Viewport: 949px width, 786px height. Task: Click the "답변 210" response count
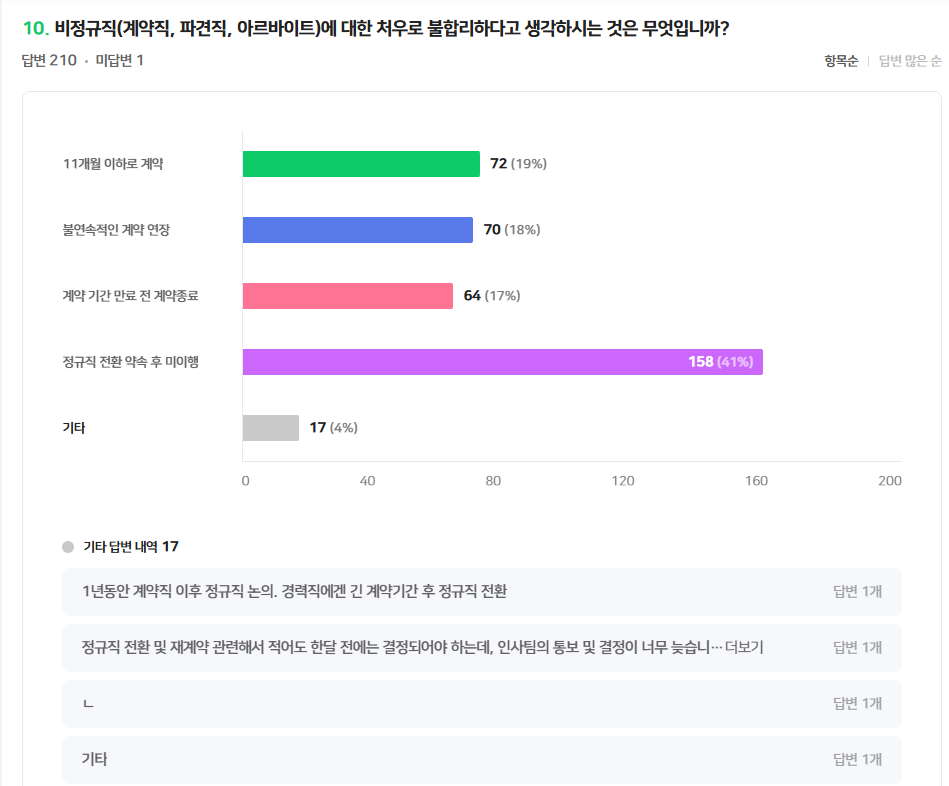click(49, 61)
